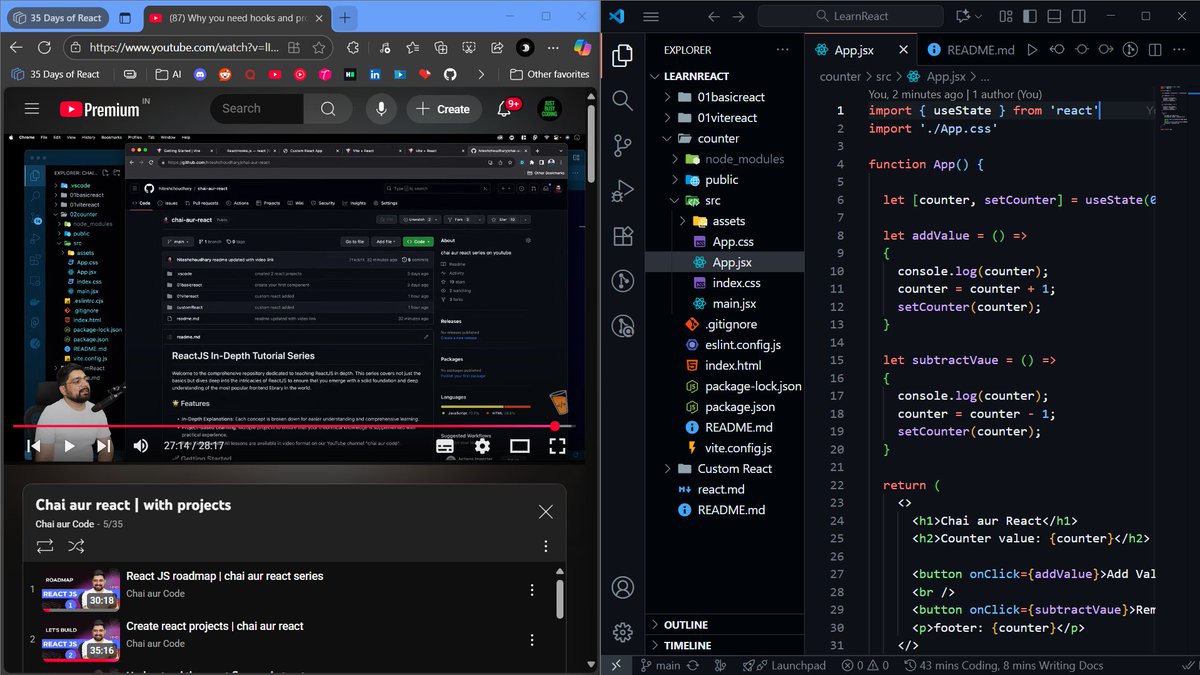The height and width of the screenshot is (675, 1200).
Task: Open the LinkedIn bookmark in favorites bar
Action: pos(375,74)
